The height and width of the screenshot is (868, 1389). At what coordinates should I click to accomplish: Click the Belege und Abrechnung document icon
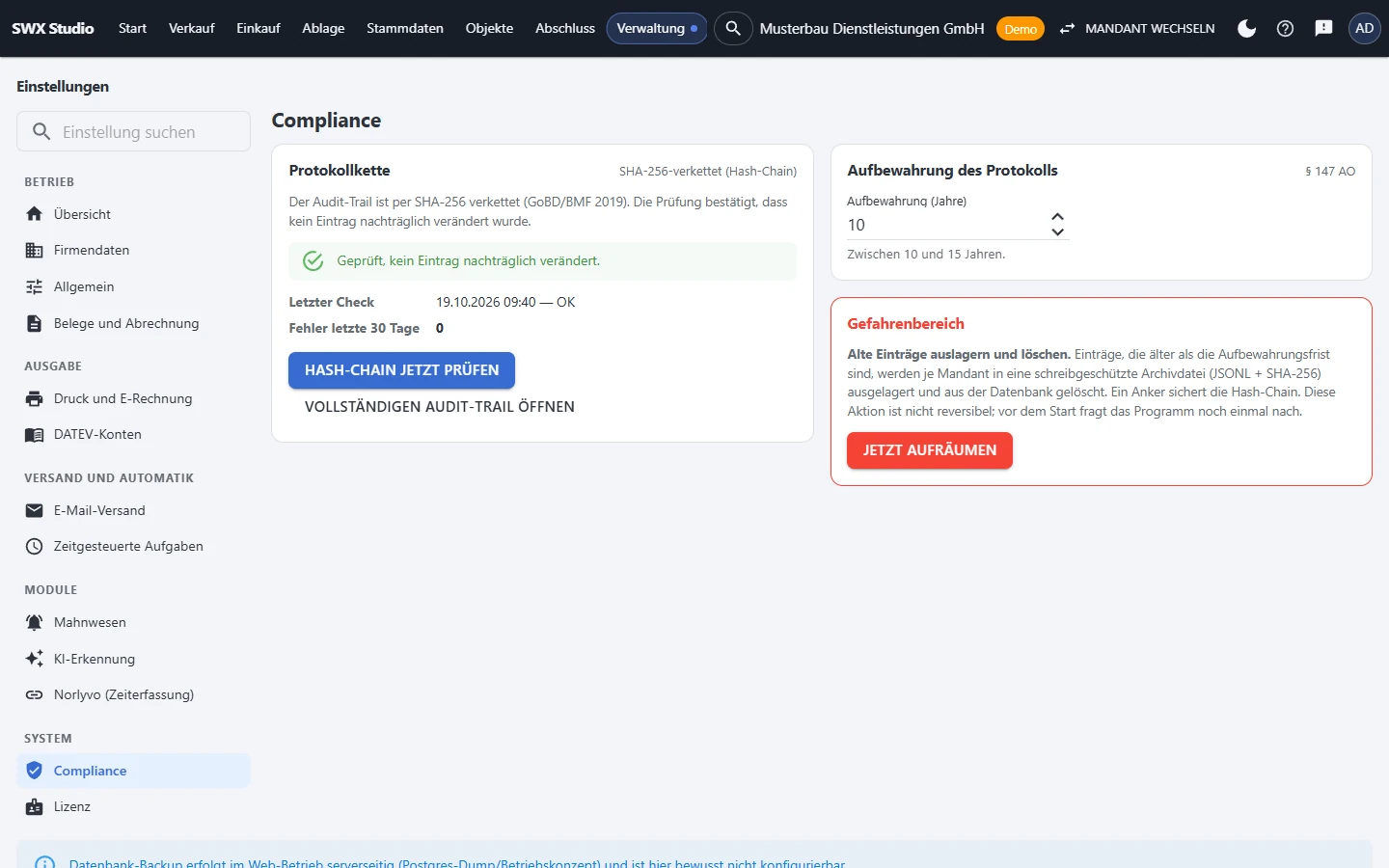(35, 323)
